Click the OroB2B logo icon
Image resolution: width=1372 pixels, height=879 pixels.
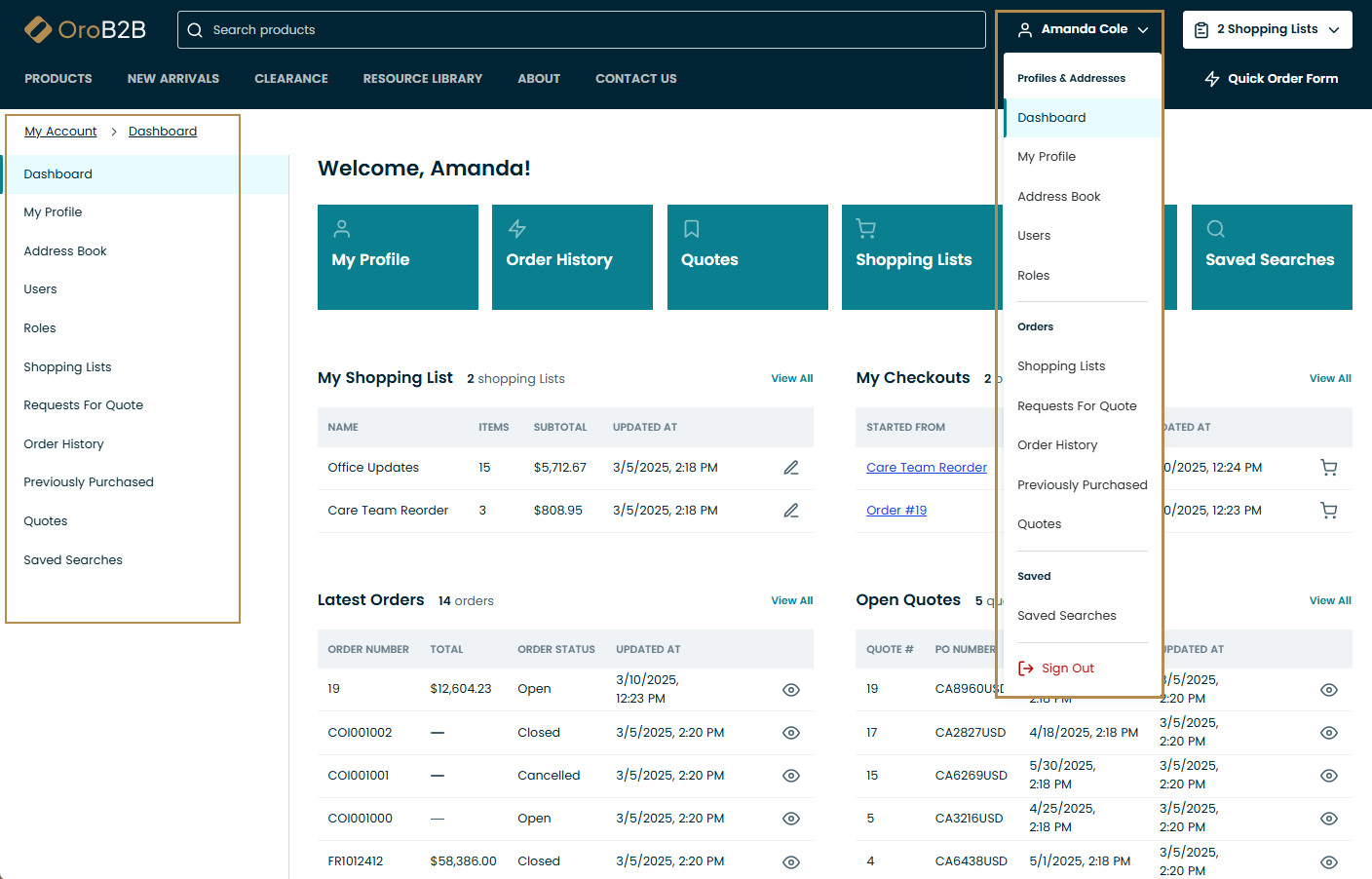click(x=38, y=30)
